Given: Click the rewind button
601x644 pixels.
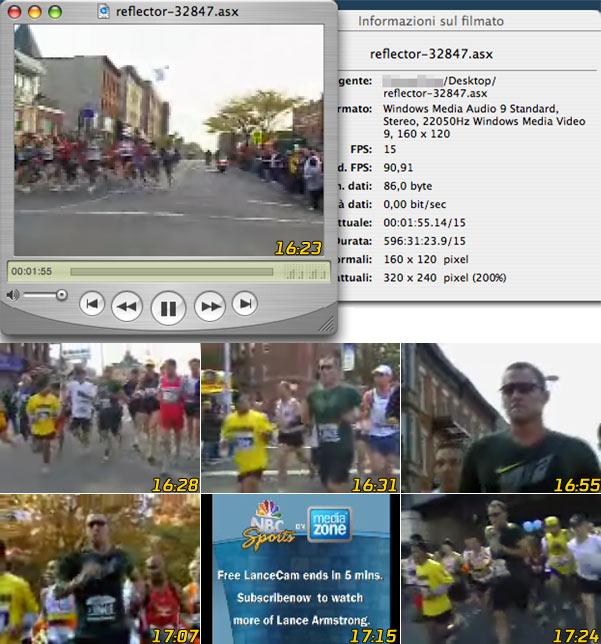Looking at the screenshot, I should click(127, 306).
